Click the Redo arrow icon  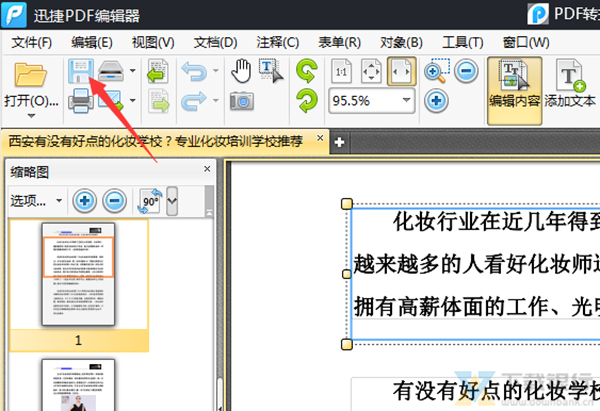point(194,101)
